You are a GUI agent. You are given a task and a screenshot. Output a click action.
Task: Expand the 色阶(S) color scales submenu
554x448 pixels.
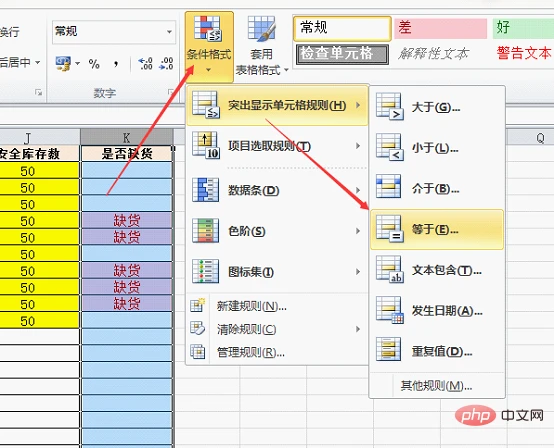tap(277, 231)
